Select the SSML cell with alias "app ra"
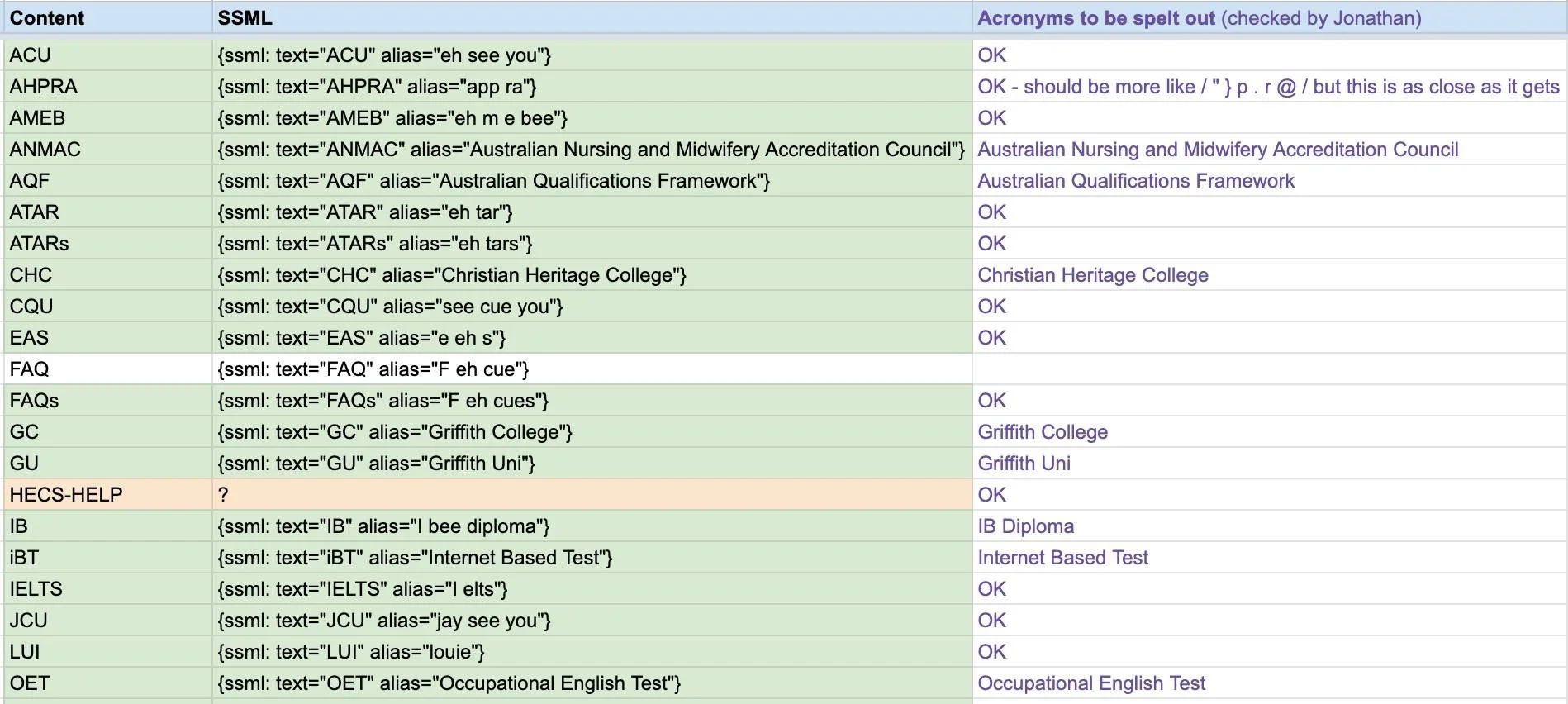The width and height of the screenshot is (1568, 704). click(592, 87)
